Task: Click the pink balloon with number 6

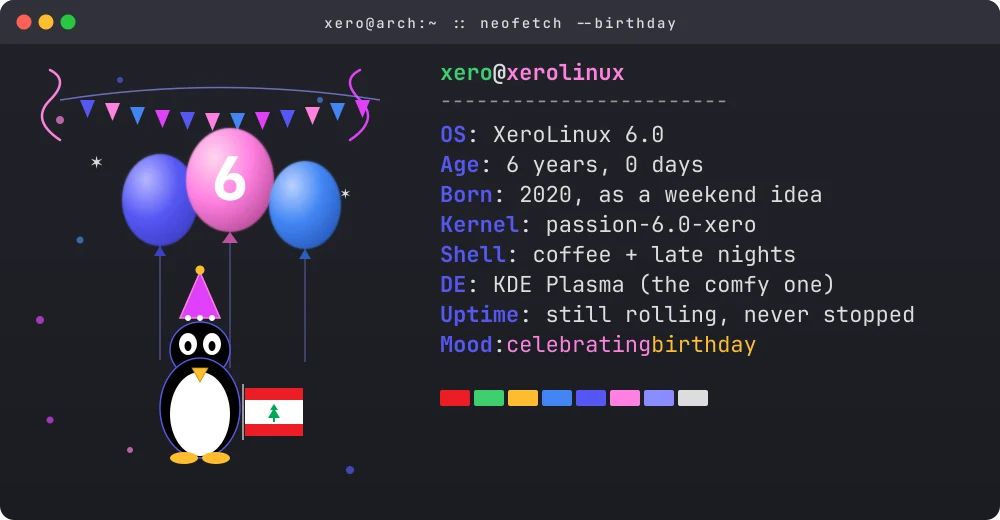Action: pos(230,181)
